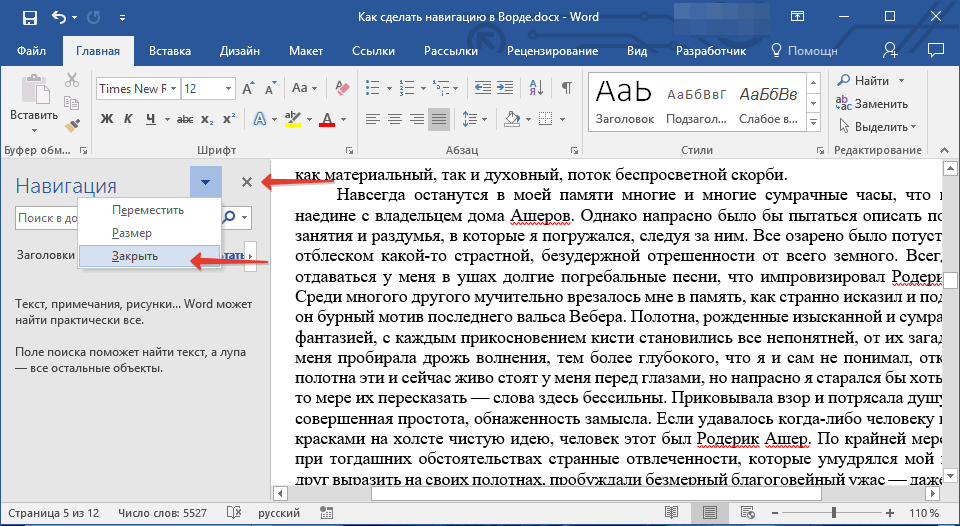Toggle bold Ж formatting
Screen dimensions: 960x526
click(107, 119)
